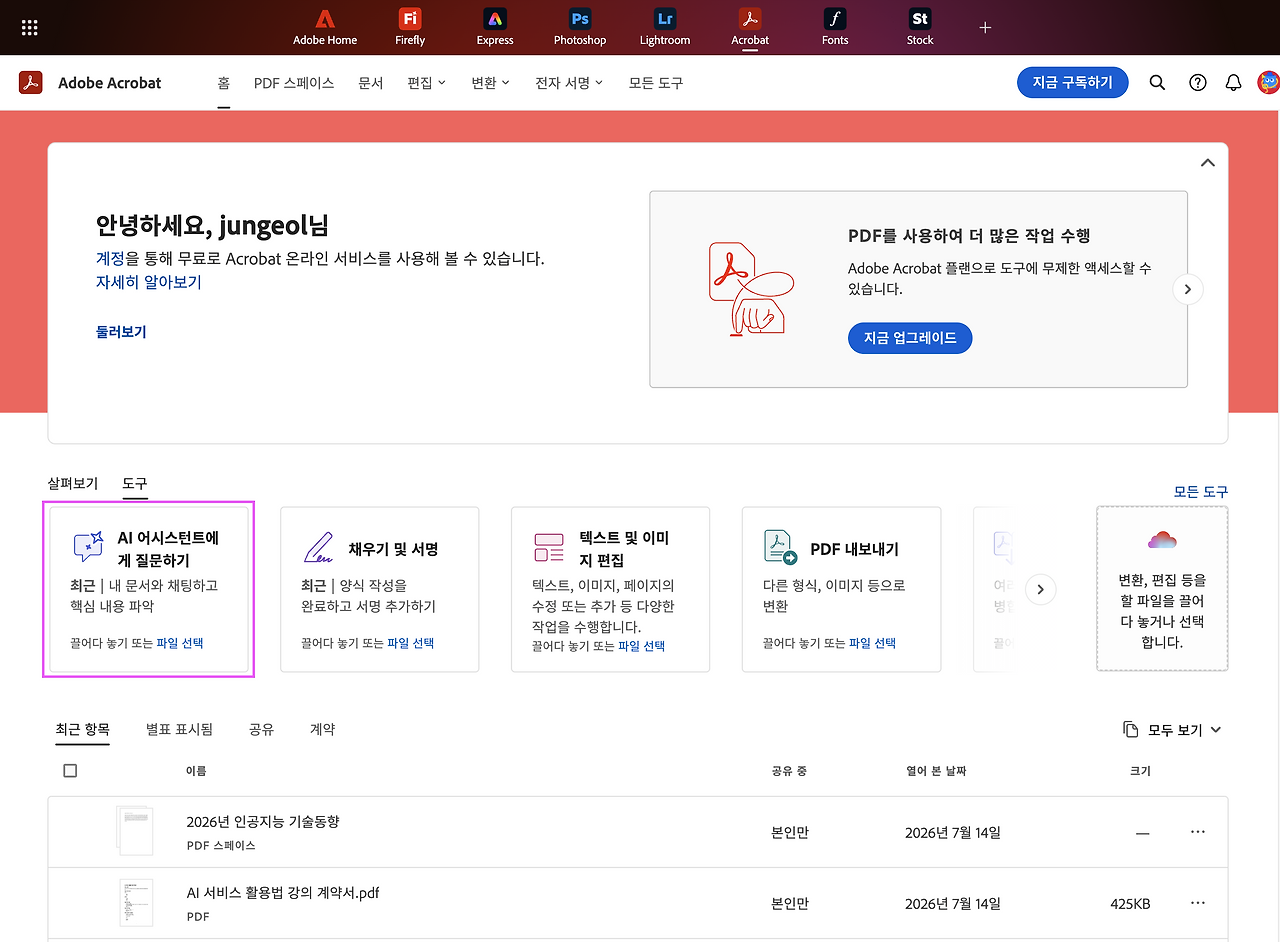Click the 둘러보기 link
The image size is (1280, 942).
coord(121,332)
